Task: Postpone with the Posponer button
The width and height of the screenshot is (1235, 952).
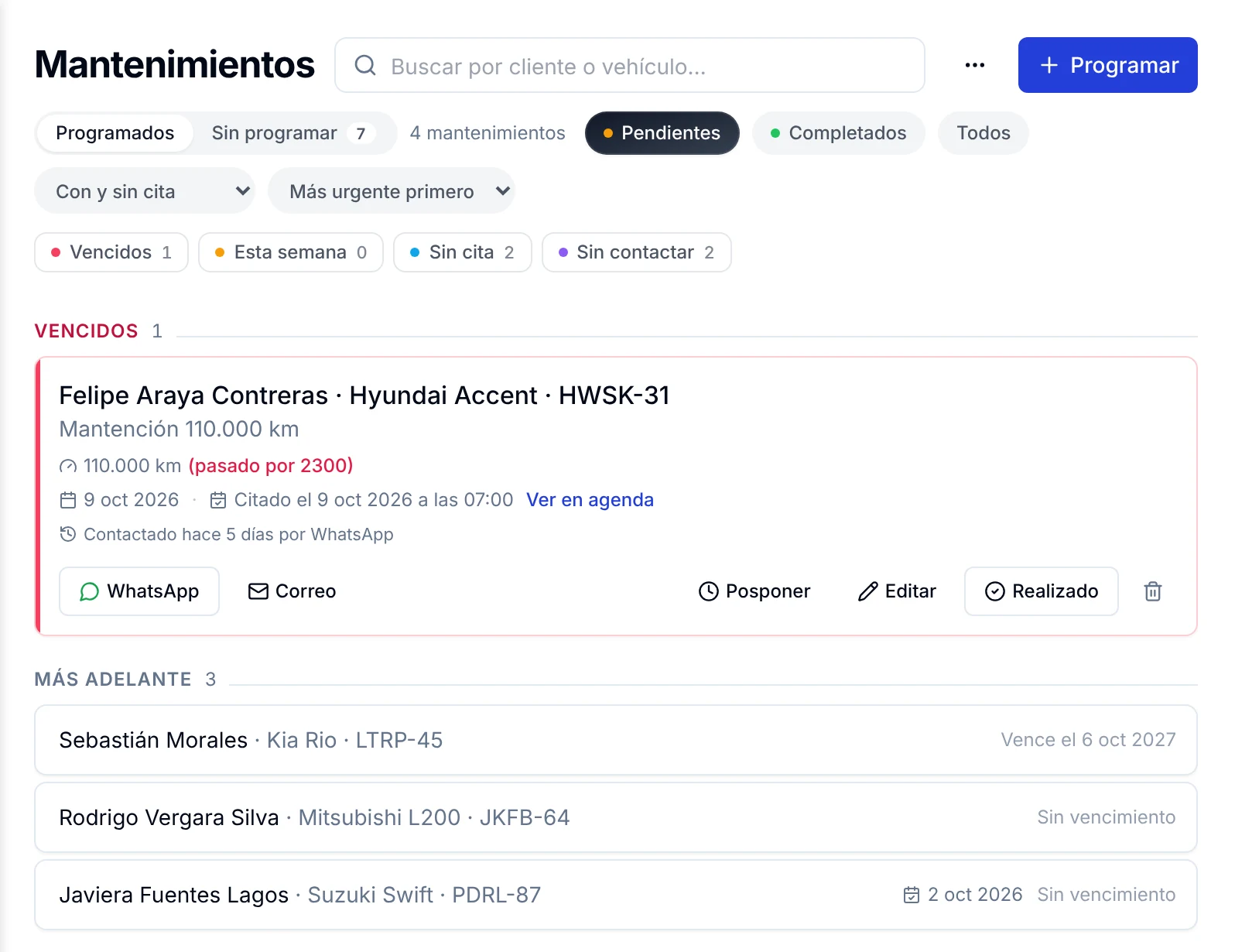Action: point(754,591)
